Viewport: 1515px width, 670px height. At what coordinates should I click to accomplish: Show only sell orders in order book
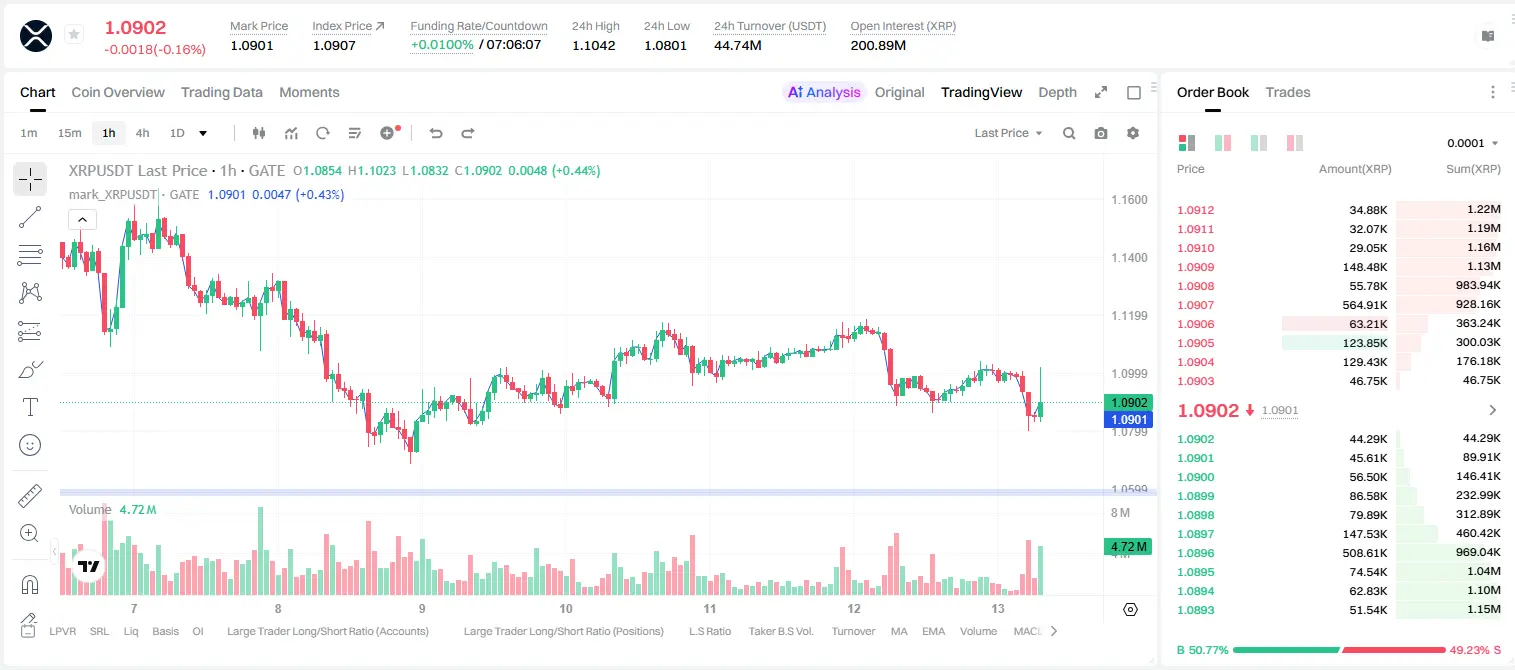pyautogui.click(x=1295, y=143)
